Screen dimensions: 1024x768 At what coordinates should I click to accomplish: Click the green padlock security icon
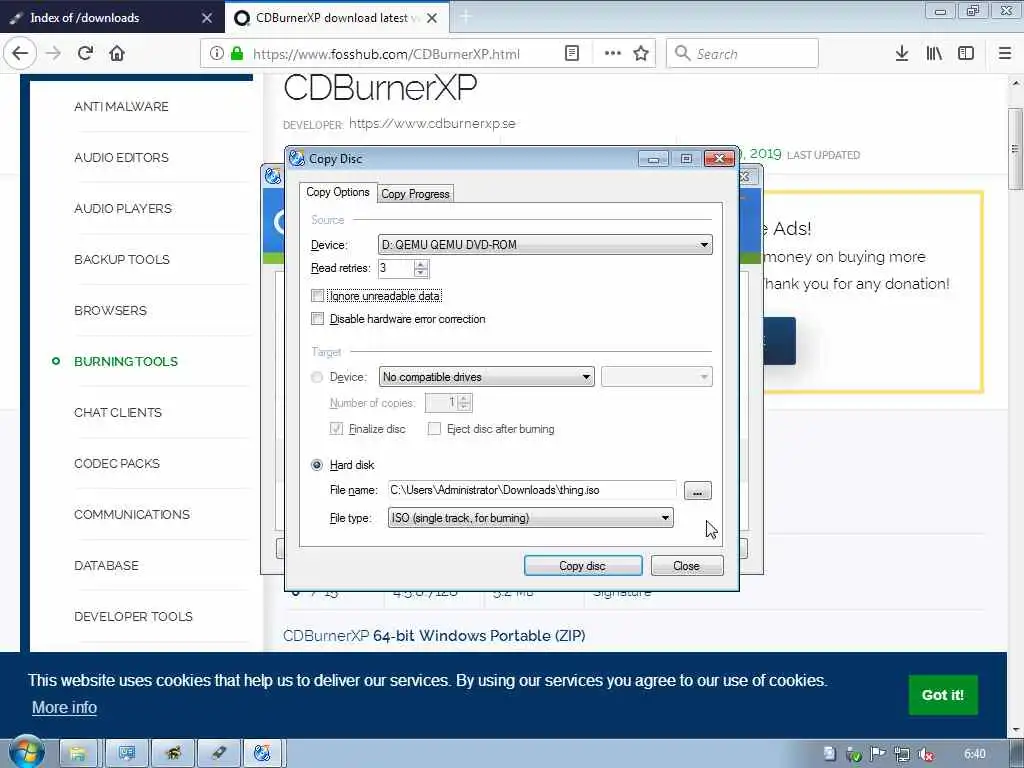pyautogui.click(x=237, y=54)
